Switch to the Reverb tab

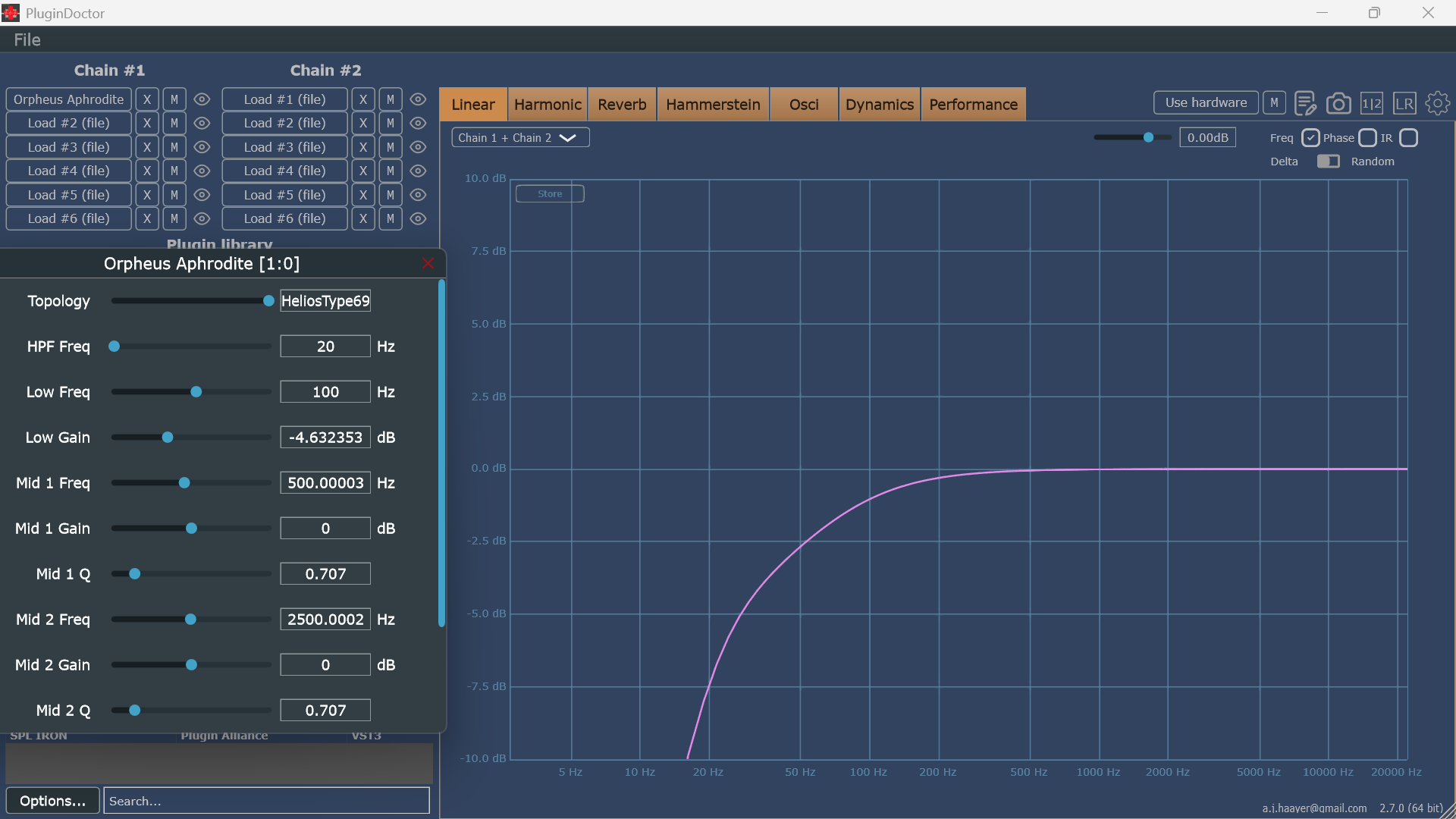coord(622,105)
